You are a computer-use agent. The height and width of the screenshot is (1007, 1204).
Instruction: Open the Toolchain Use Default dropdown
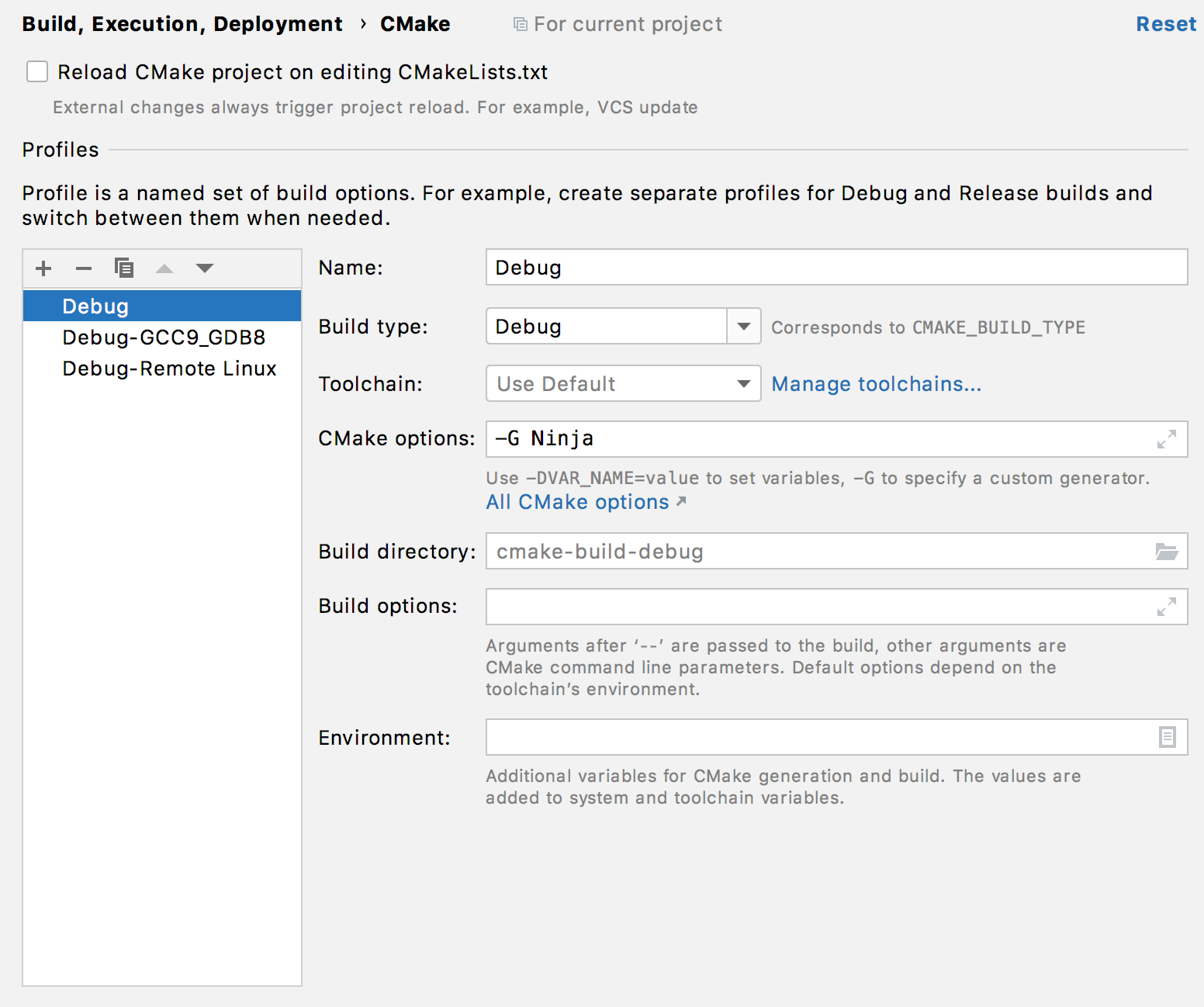tap(624, 383)
